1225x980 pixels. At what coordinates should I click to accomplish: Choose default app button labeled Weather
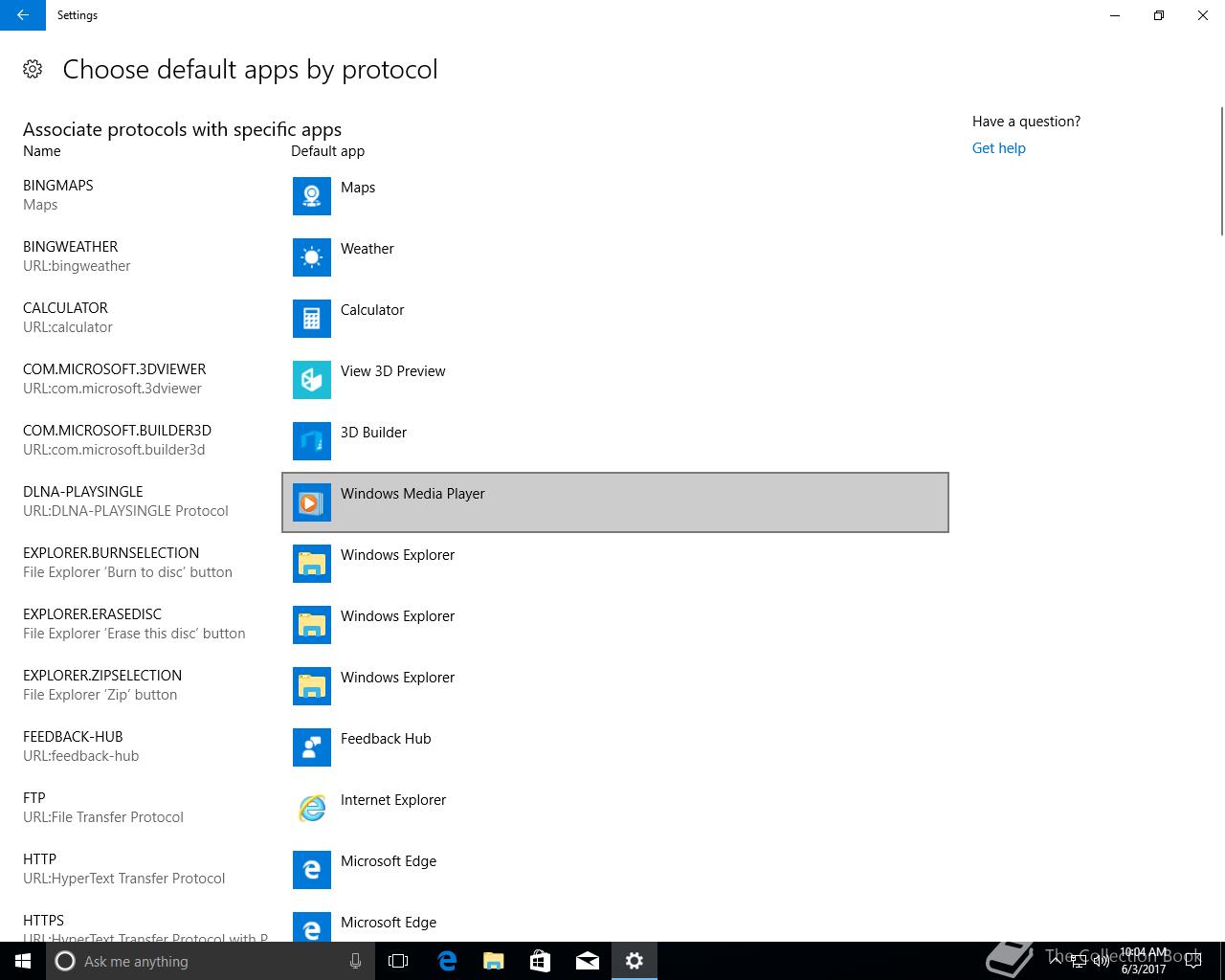(x=615, y=257)
